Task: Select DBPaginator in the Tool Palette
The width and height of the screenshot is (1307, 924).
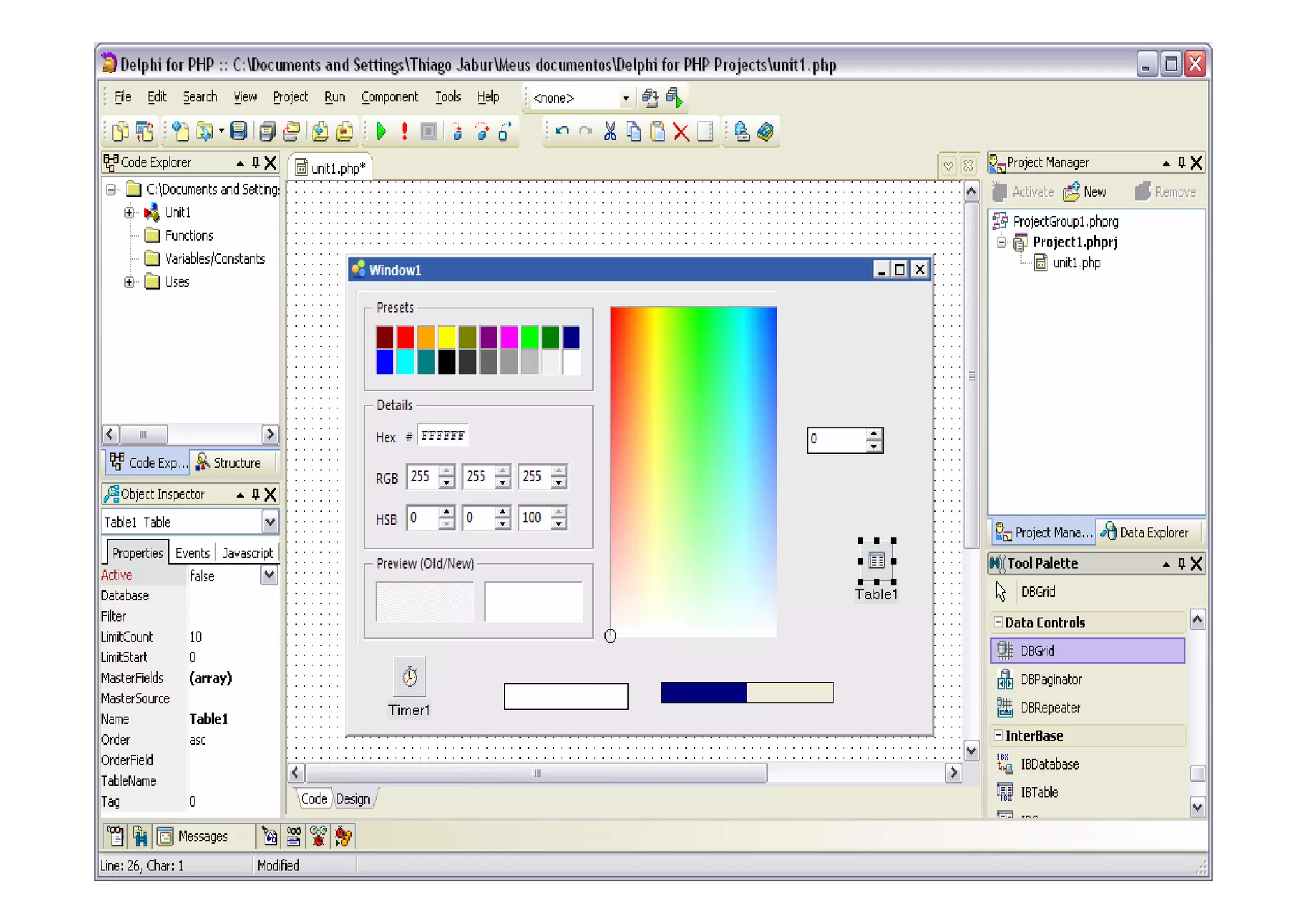Action: 1050,680
